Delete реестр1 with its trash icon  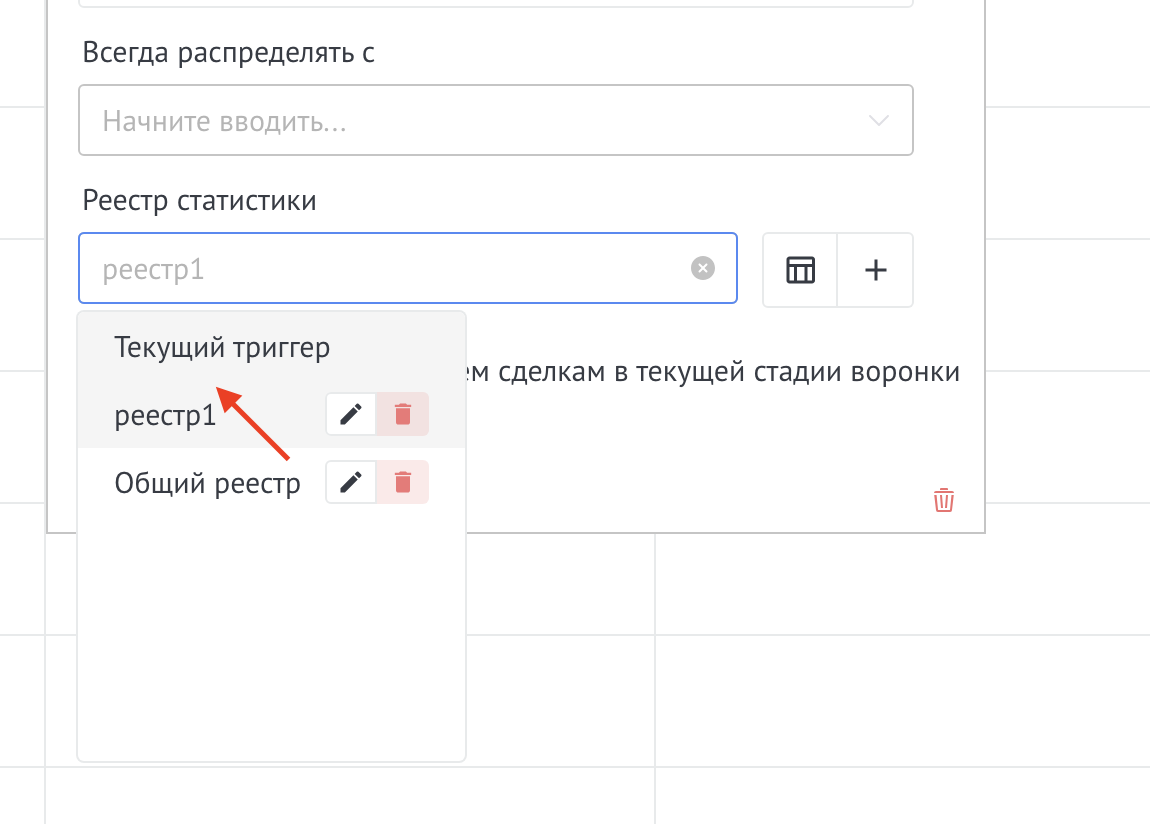403,414
